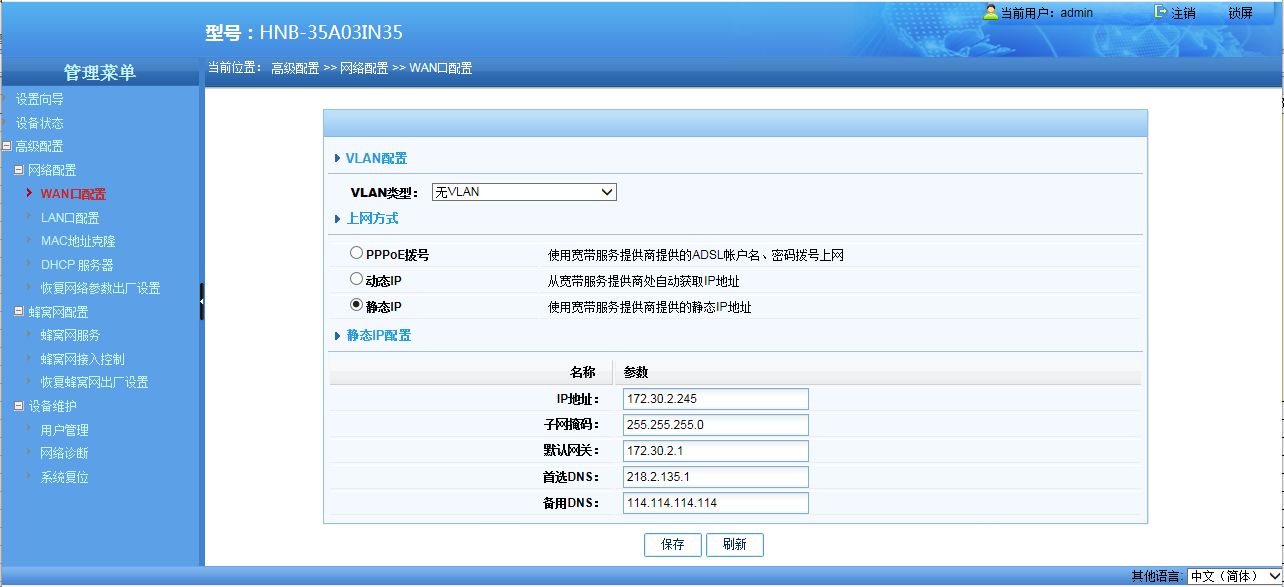Open the VLAN类型 dropdown
Image resolution: width=1284 pixels, height=587 pixels.
pos(524,192)
